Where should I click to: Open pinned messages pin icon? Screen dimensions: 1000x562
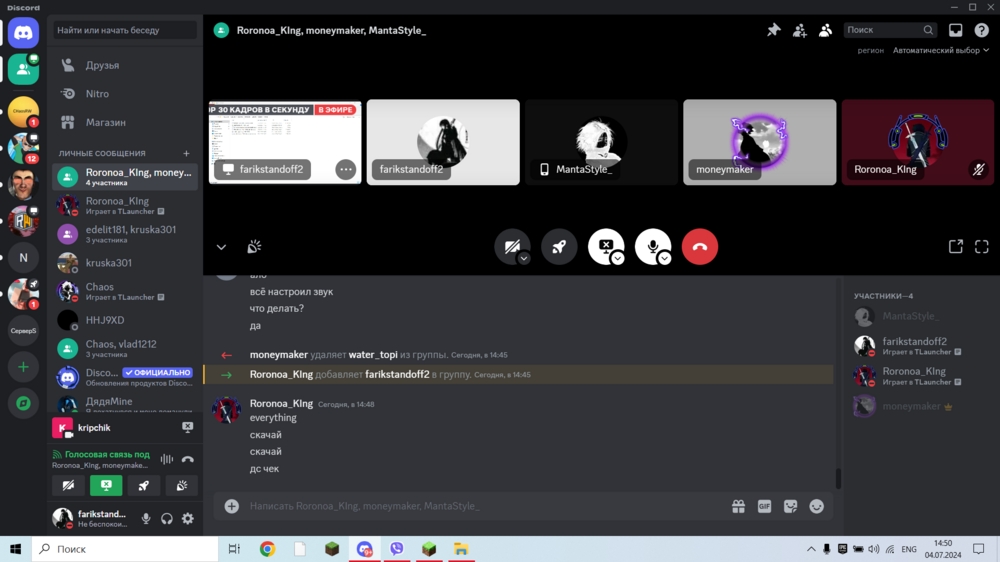tap(774, 30)
